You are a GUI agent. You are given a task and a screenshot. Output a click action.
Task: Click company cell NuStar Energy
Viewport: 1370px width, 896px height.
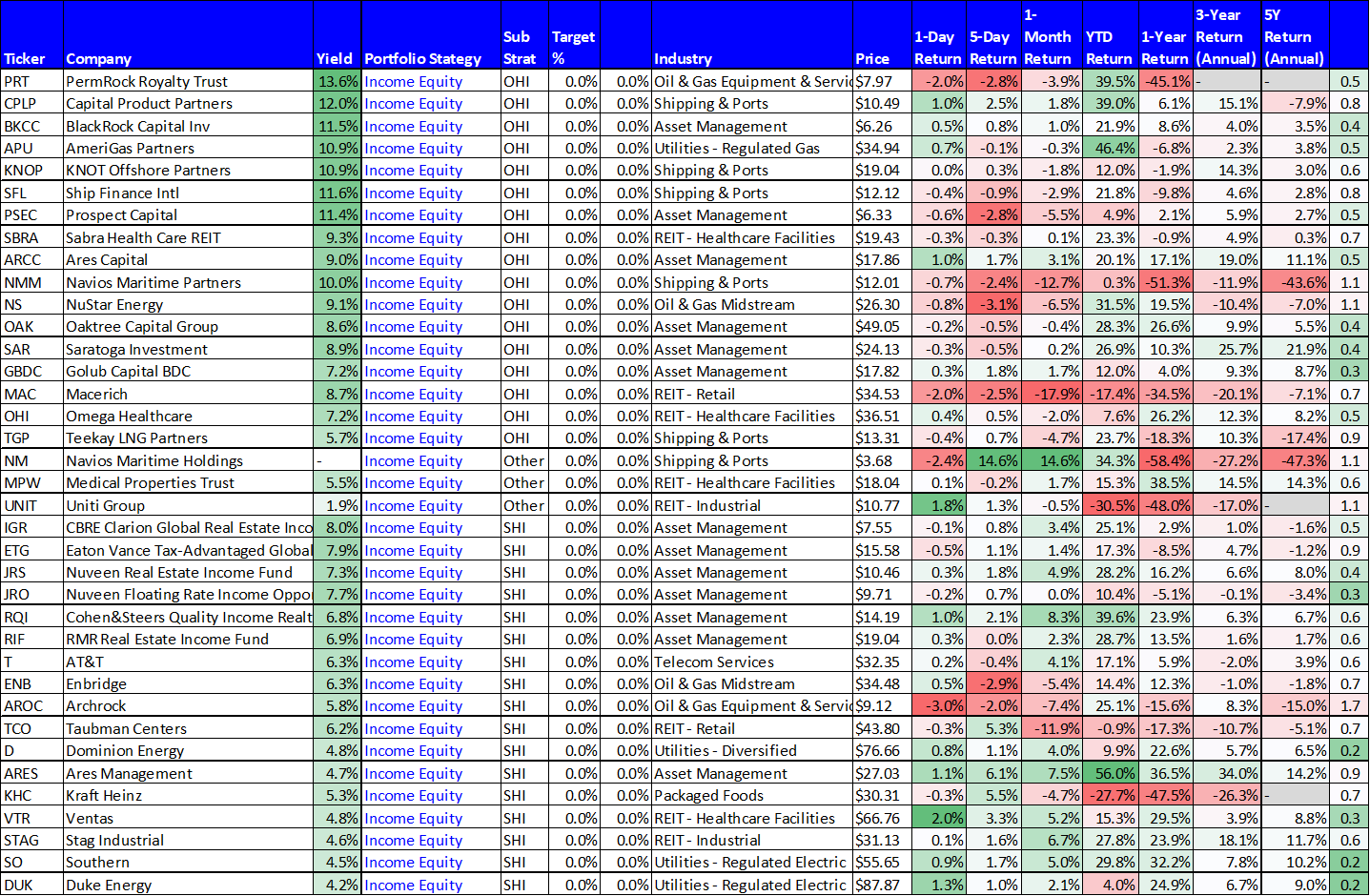click(x=188, y=305)
